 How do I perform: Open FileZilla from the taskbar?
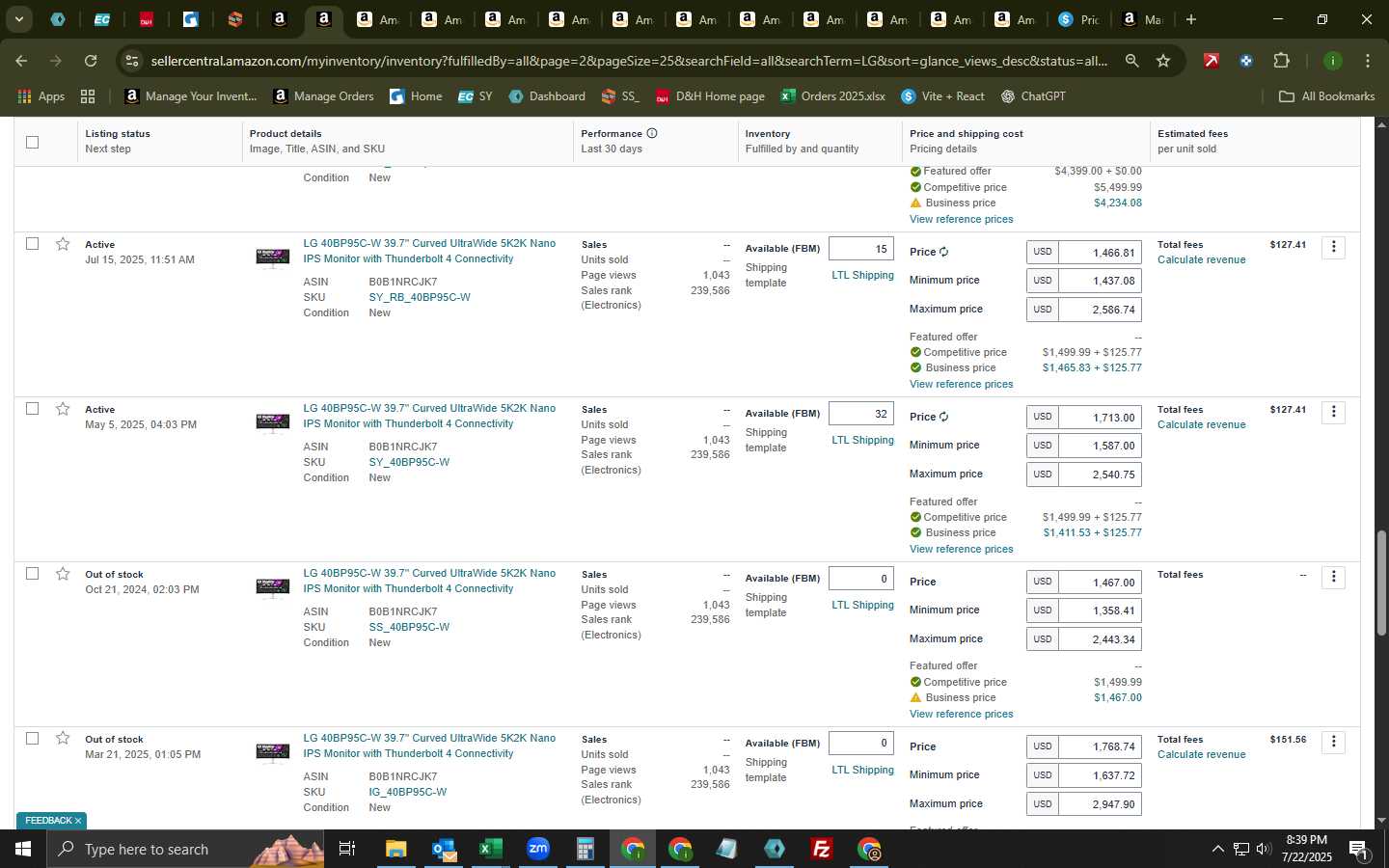coord(822,849)
